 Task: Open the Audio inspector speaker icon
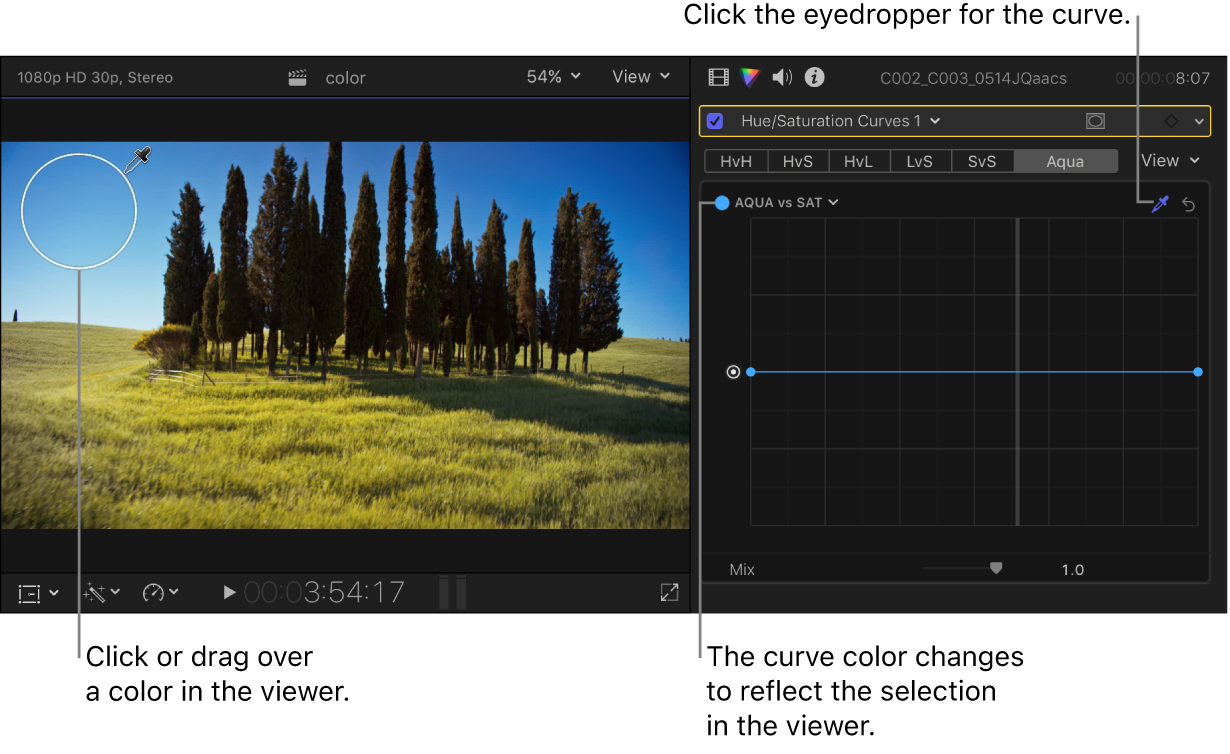[781, 77]
